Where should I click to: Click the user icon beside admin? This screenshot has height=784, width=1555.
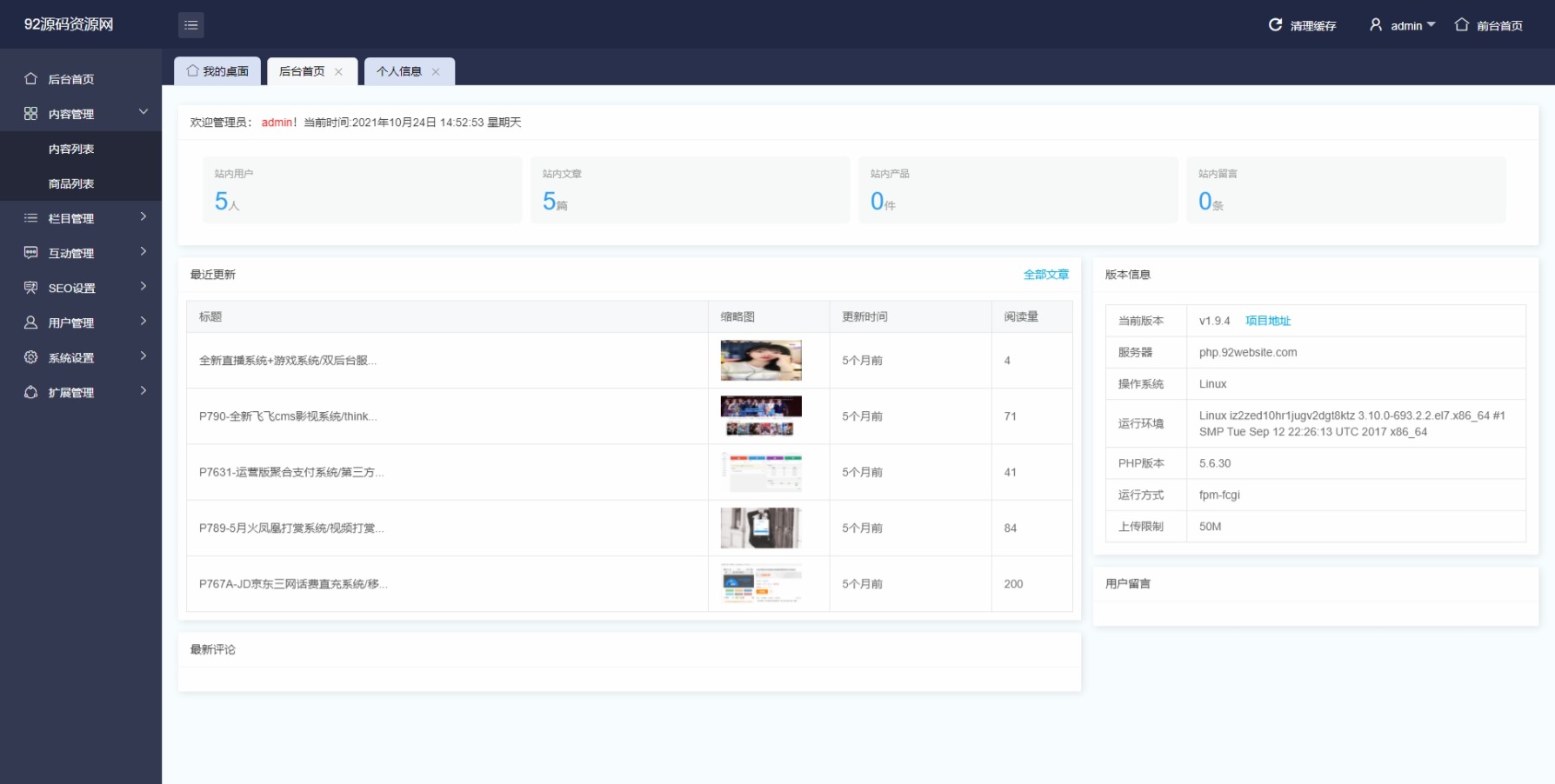(x=1376, y=25)
